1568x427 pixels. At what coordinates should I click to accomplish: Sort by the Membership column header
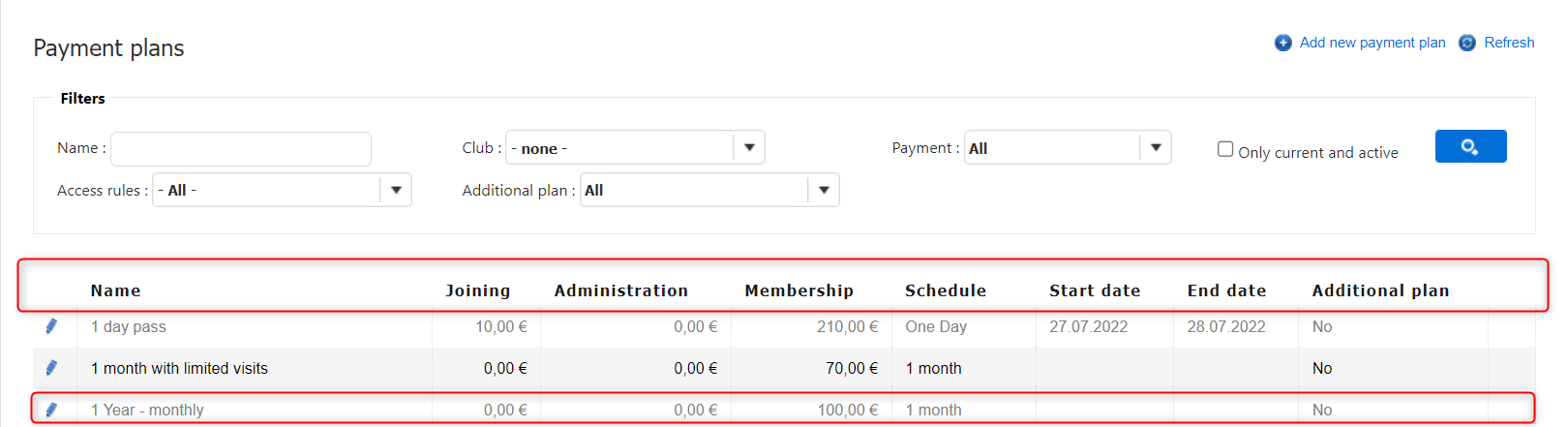[x=799, y=290]
